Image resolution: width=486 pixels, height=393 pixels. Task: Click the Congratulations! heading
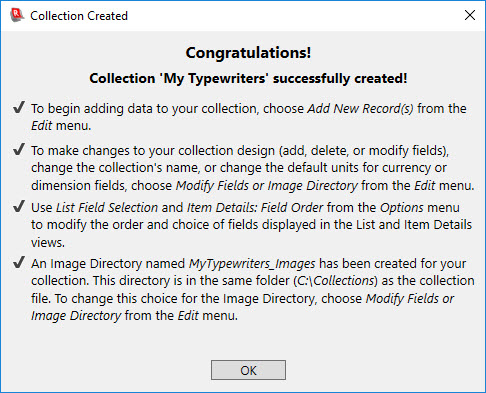tap(248, 53)
